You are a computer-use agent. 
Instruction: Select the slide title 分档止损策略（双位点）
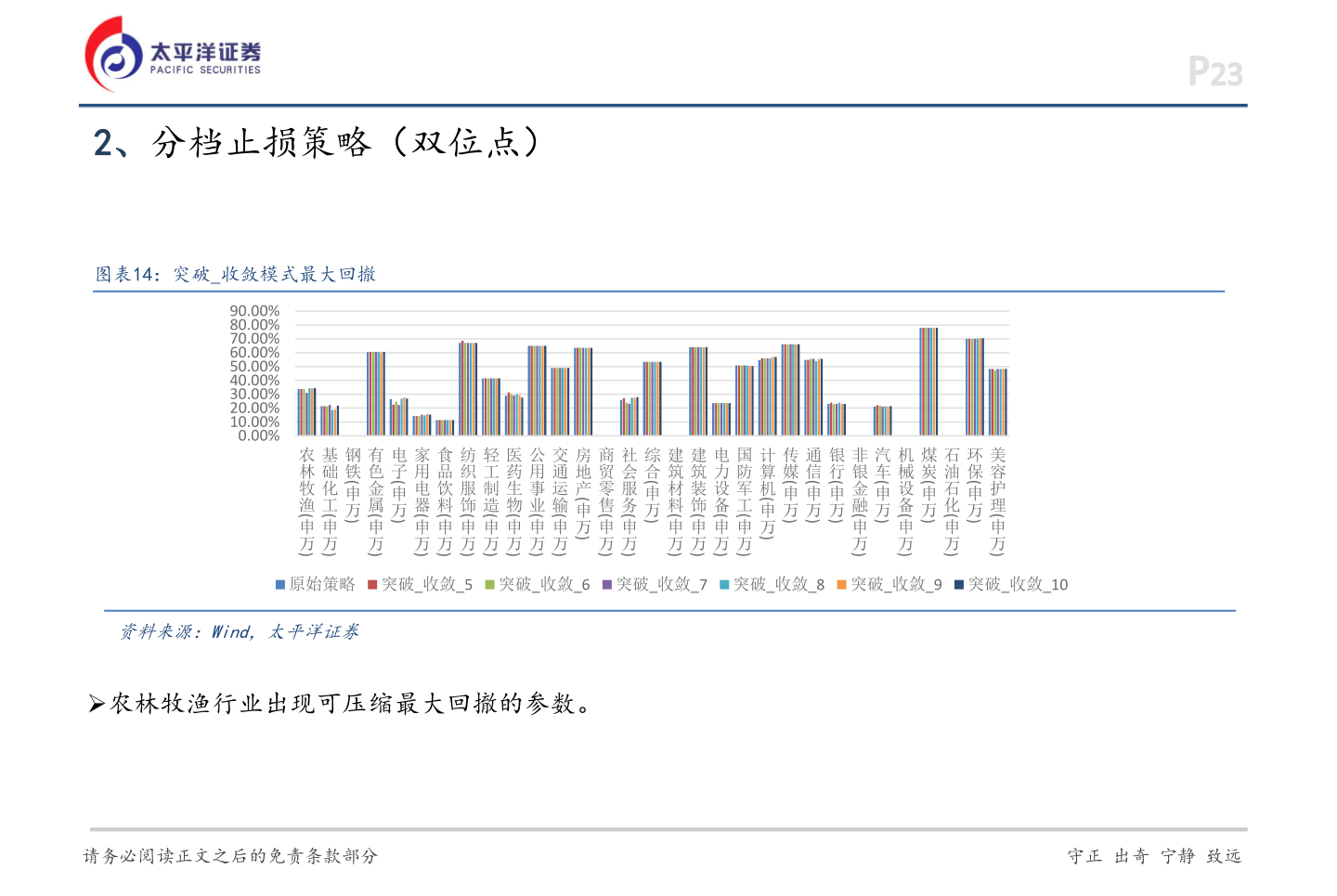[316, 143]
